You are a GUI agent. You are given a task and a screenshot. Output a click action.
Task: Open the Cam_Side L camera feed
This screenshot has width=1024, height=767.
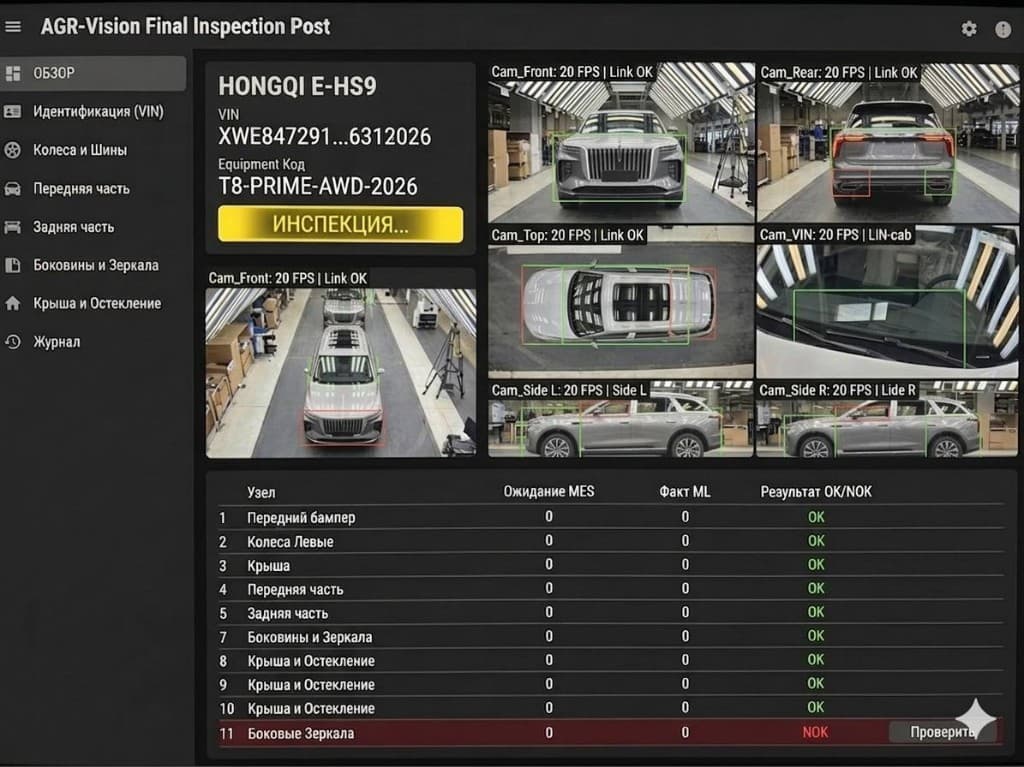click(620, 425)
